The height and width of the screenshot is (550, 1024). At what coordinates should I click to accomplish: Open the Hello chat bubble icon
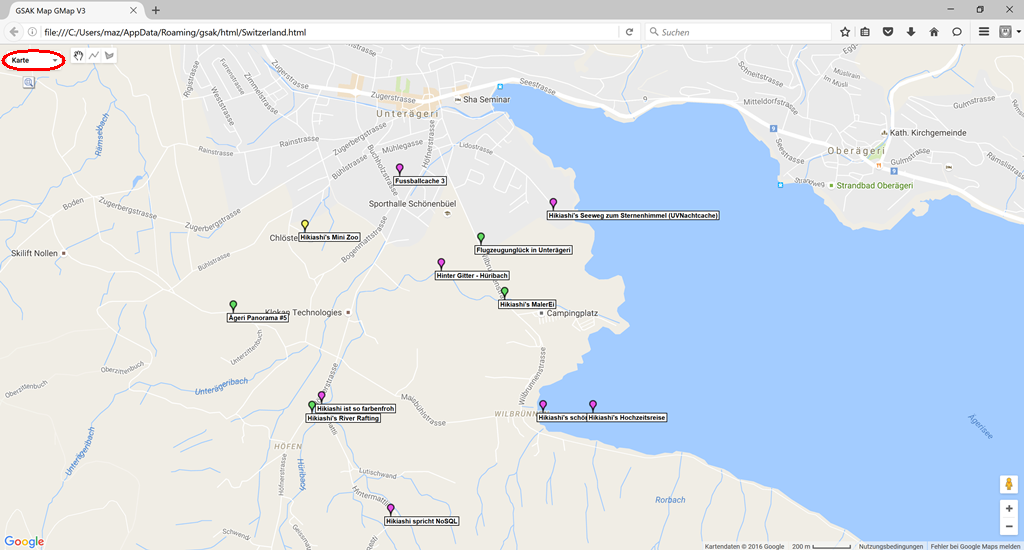click(957, 32)
